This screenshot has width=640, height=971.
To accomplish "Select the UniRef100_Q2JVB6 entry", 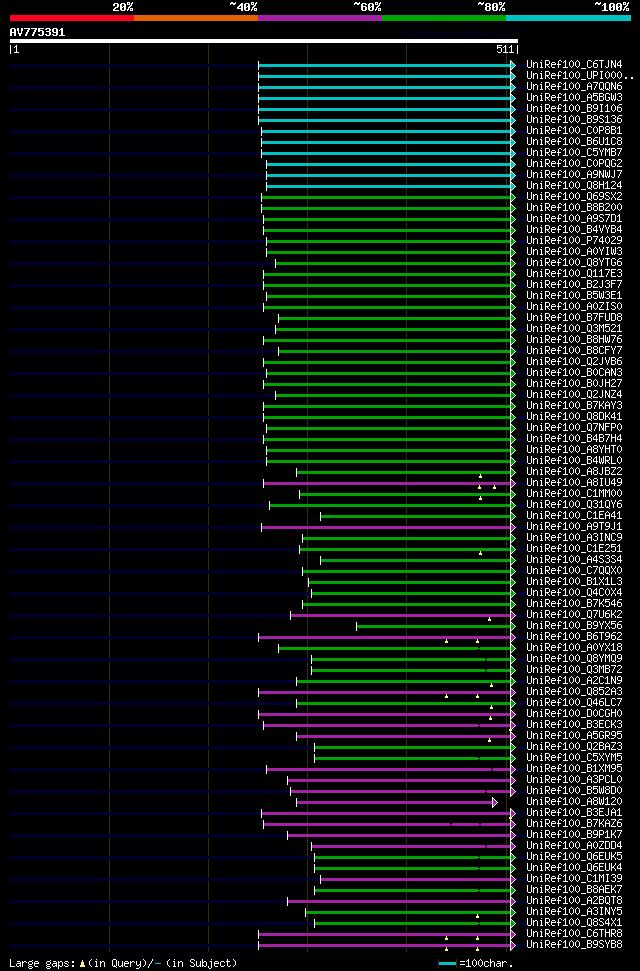I will (574, 362).
